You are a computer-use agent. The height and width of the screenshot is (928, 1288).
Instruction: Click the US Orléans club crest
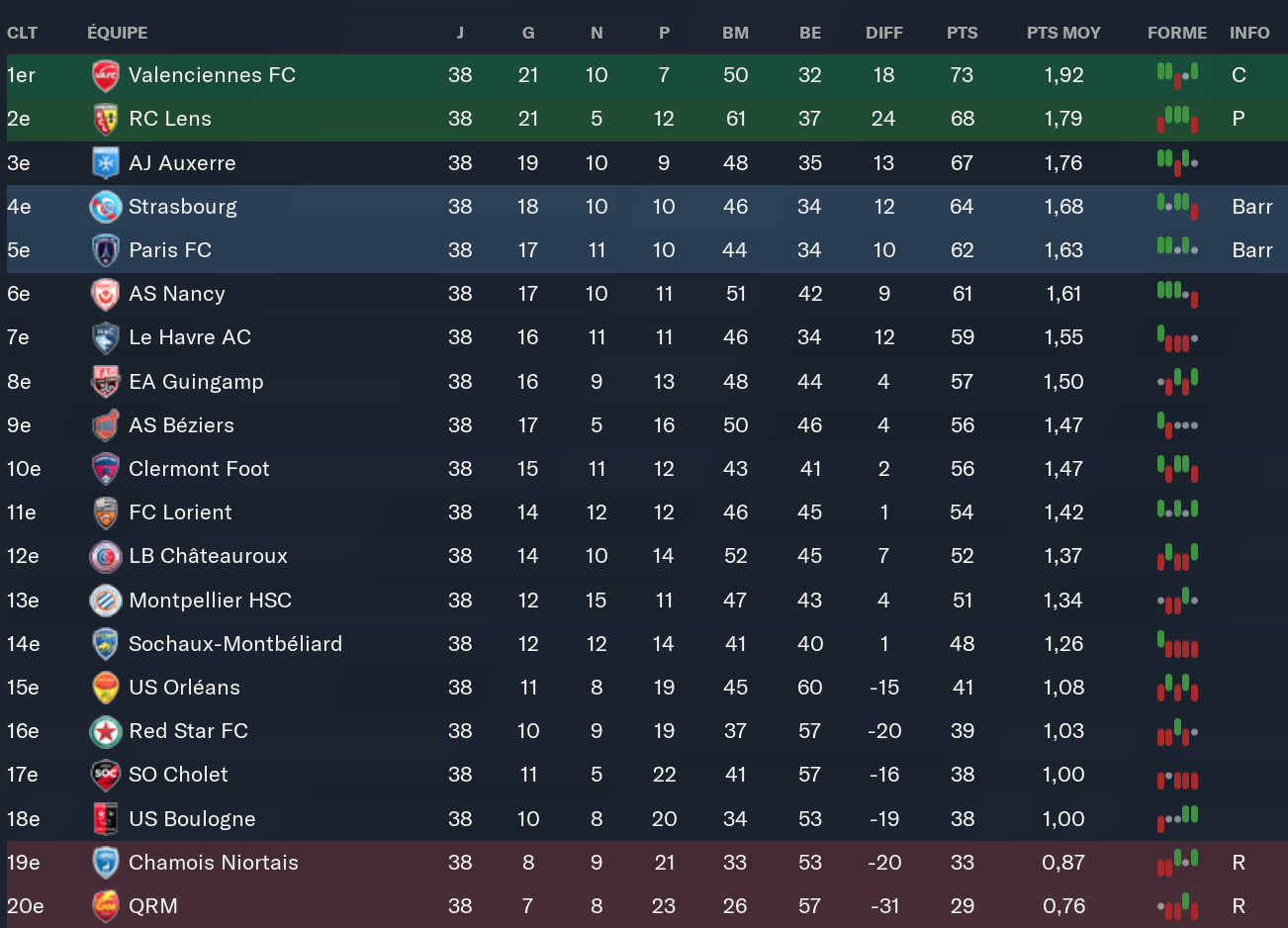pos(105,688)
